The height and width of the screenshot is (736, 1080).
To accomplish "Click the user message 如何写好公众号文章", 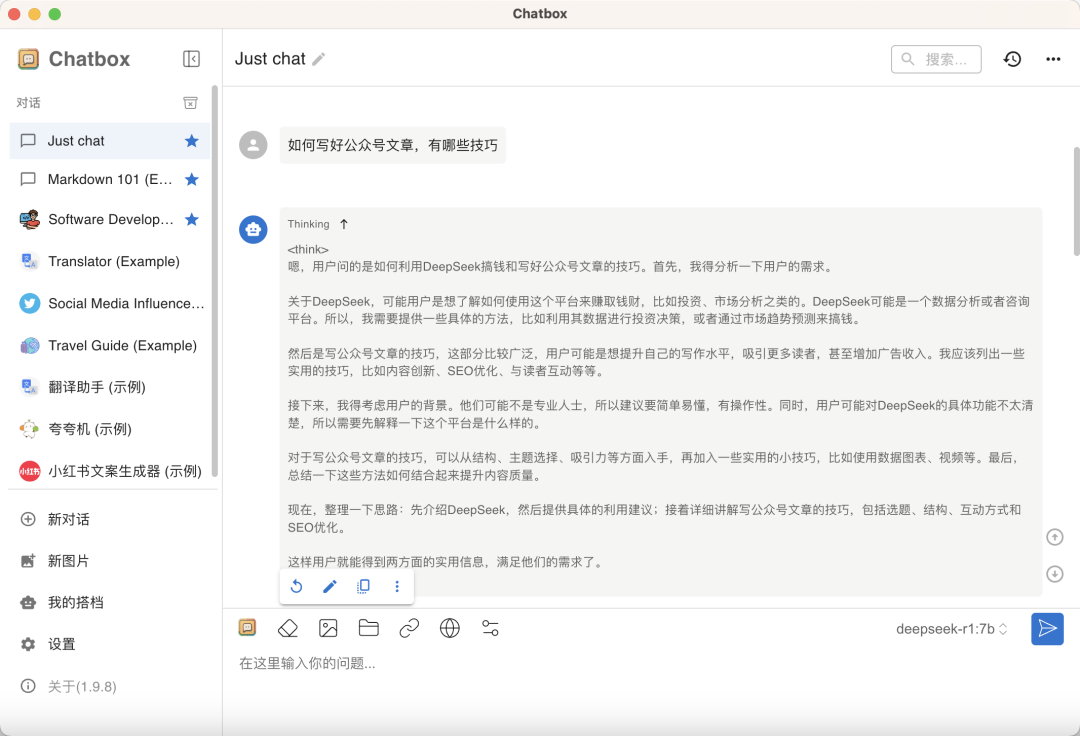I will (x=393, y=145).
